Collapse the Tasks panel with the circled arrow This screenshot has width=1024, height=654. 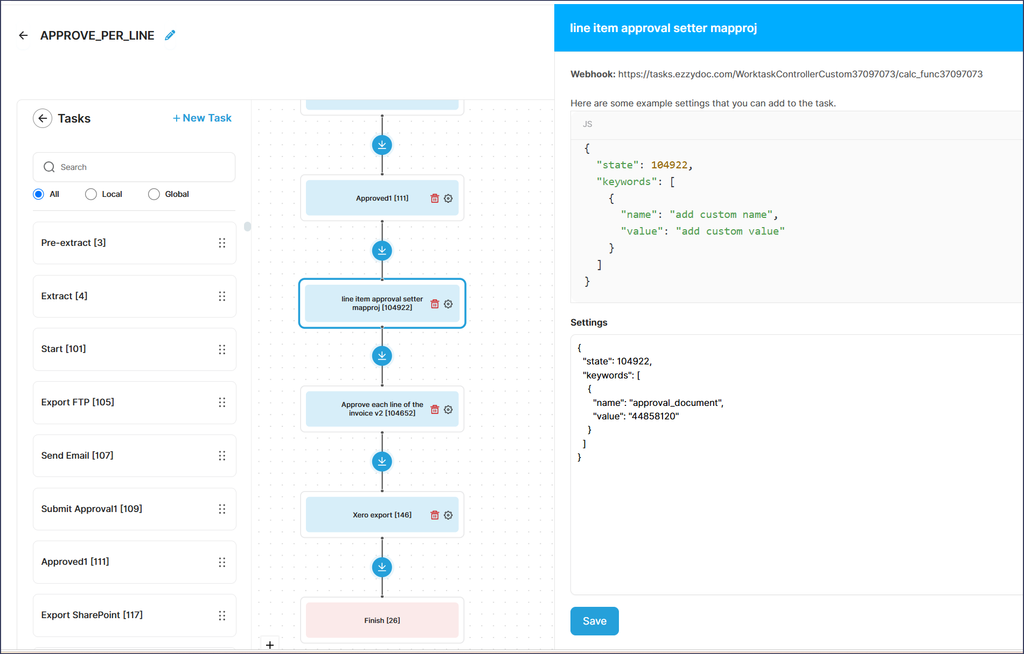click(42, 118)
